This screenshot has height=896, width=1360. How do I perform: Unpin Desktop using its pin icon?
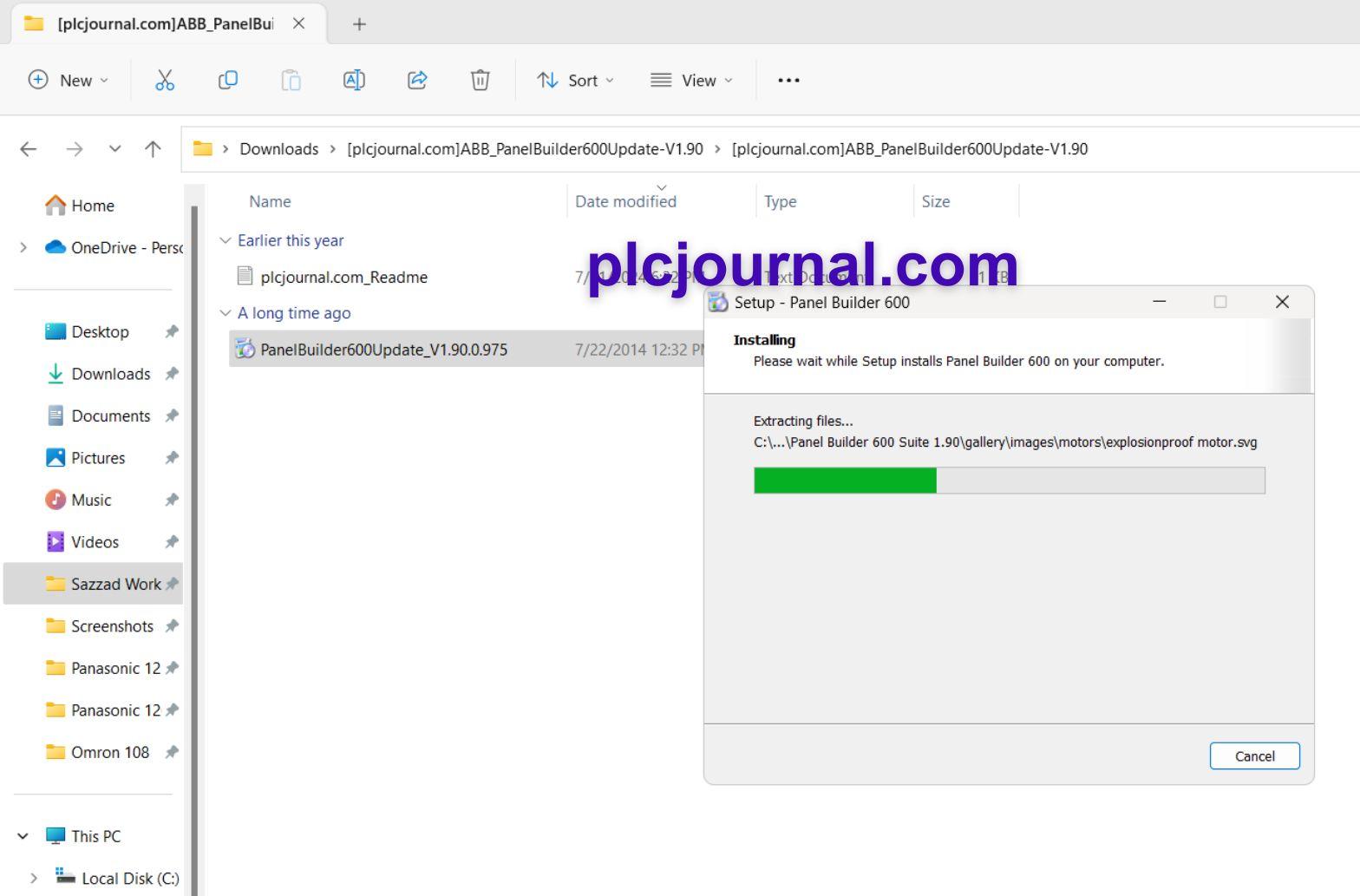pyautogui.click(x=172, y=332)
